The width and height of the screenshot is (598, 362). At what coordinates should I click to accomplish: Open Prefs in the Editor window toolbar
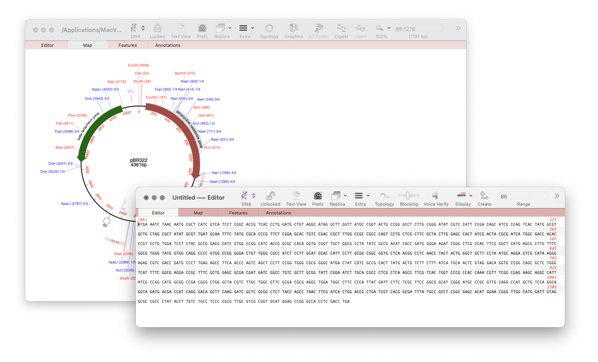pos(317,196)
